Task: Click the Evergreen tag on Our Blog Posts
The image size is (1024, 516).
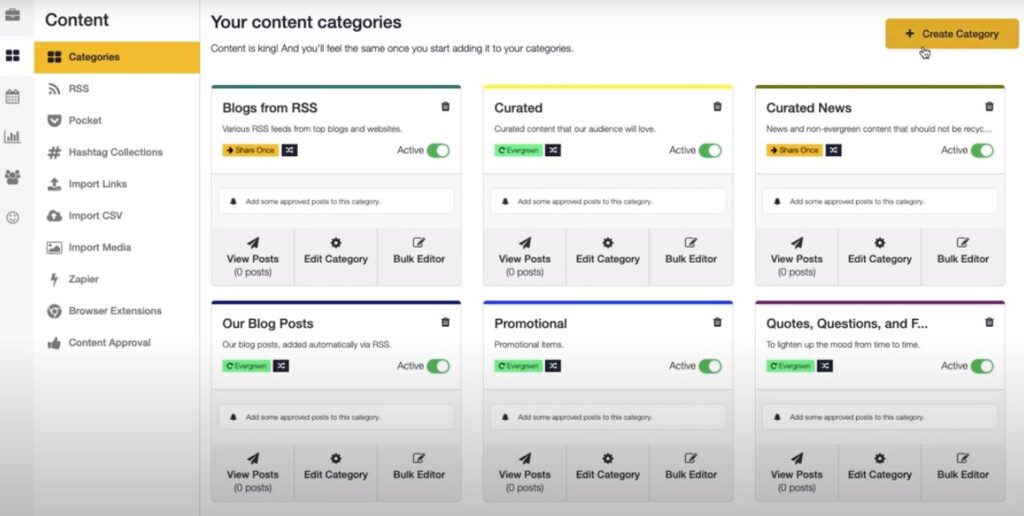Action: (245, 366)
